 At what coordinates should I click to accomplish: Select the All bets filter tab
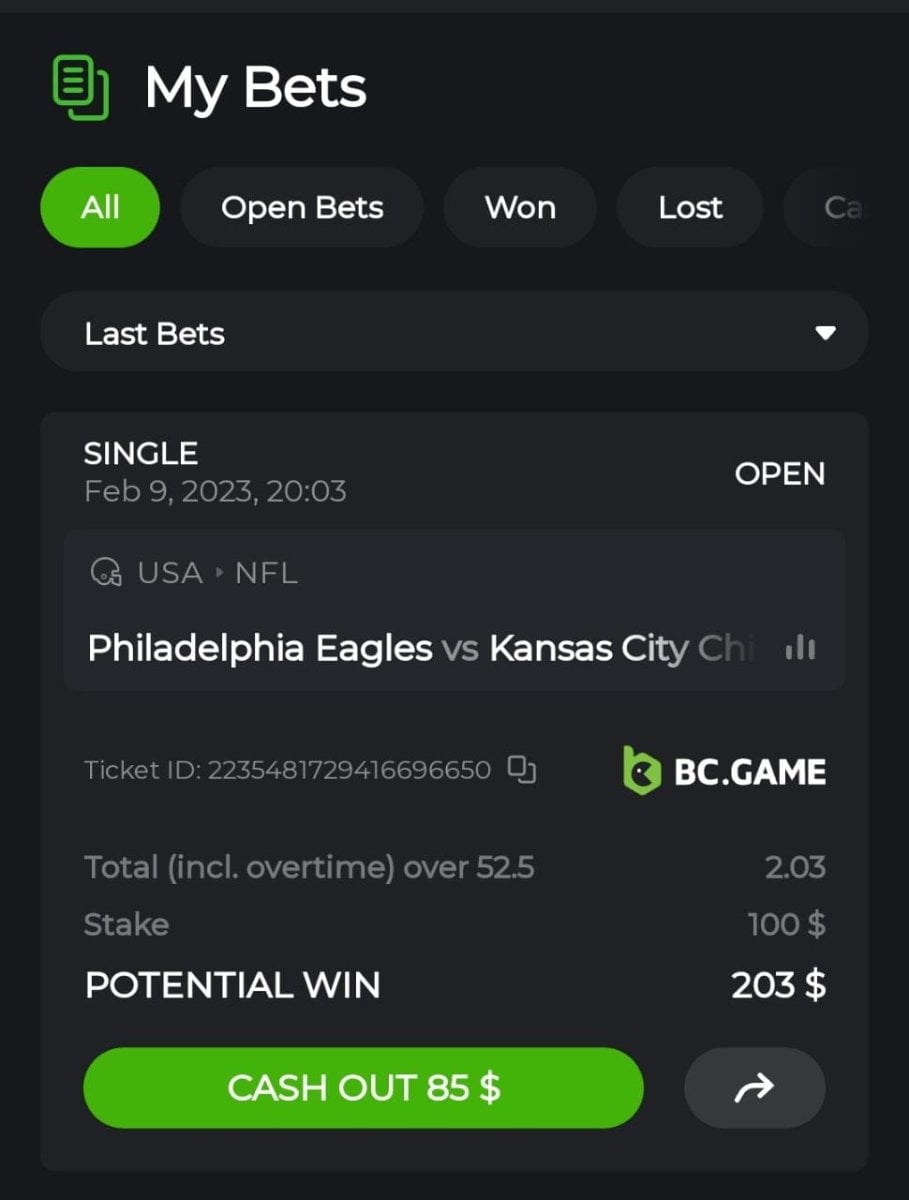[x=100, y=207]
